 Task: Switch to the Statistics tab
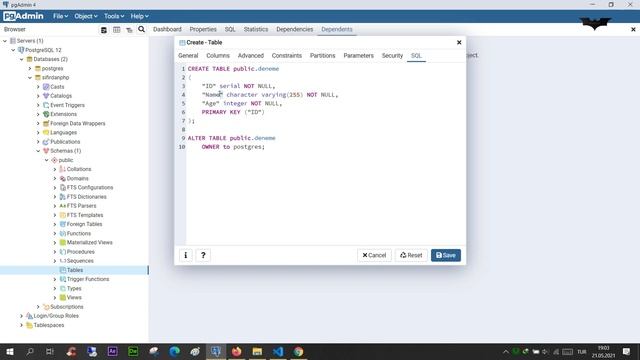point(256,29)
